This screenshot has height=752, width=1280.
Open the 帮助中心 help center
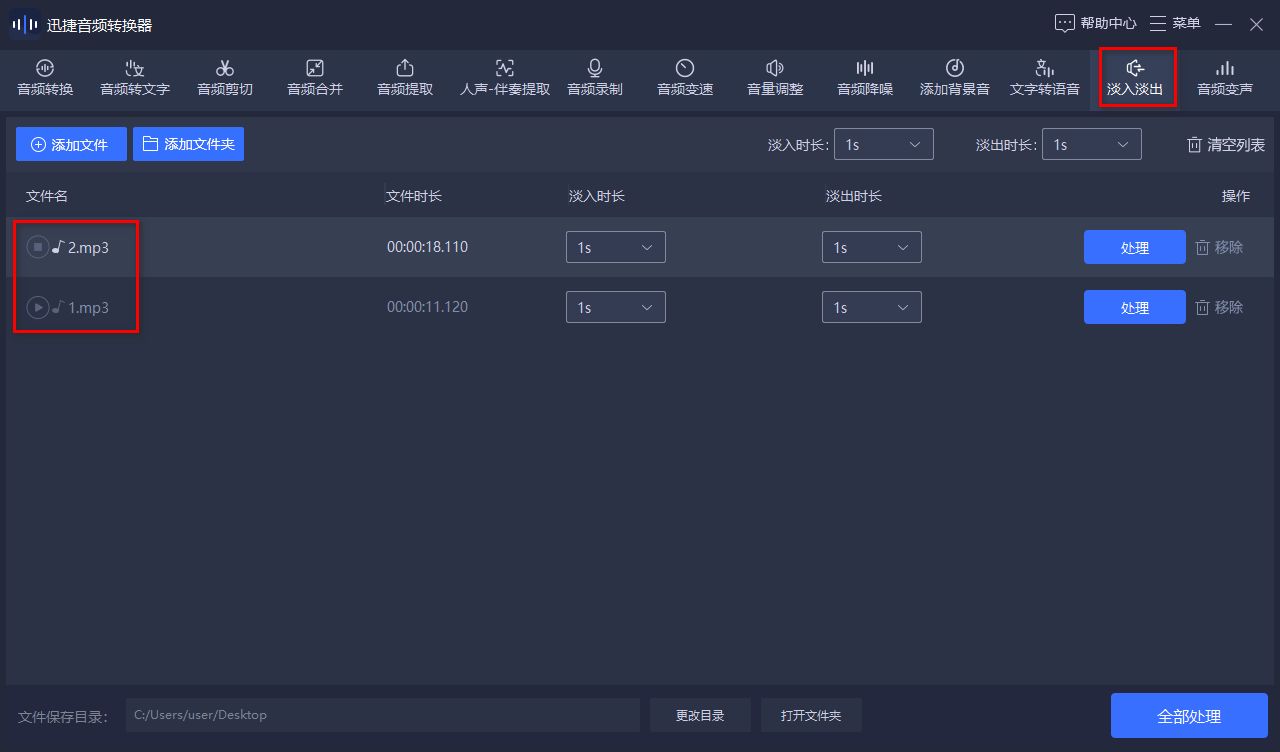(1096, 23)
